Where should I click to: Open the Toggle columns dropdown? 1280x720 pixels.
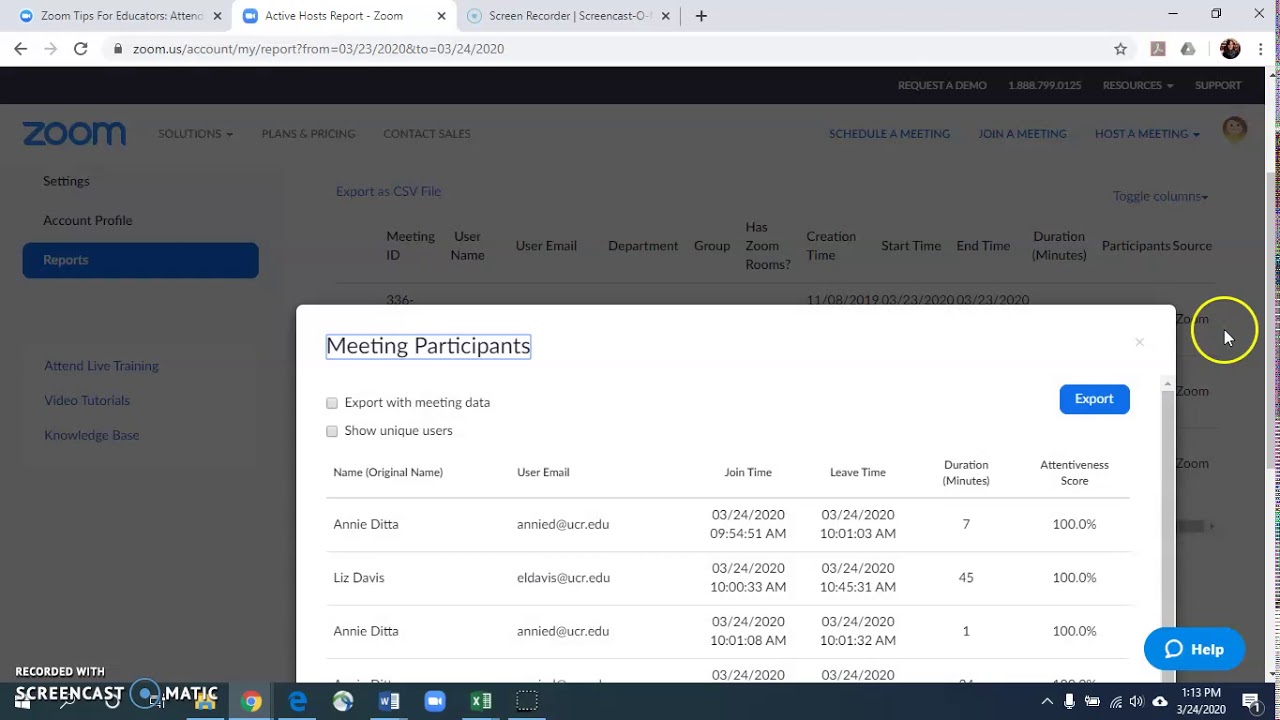point(1160,196)
